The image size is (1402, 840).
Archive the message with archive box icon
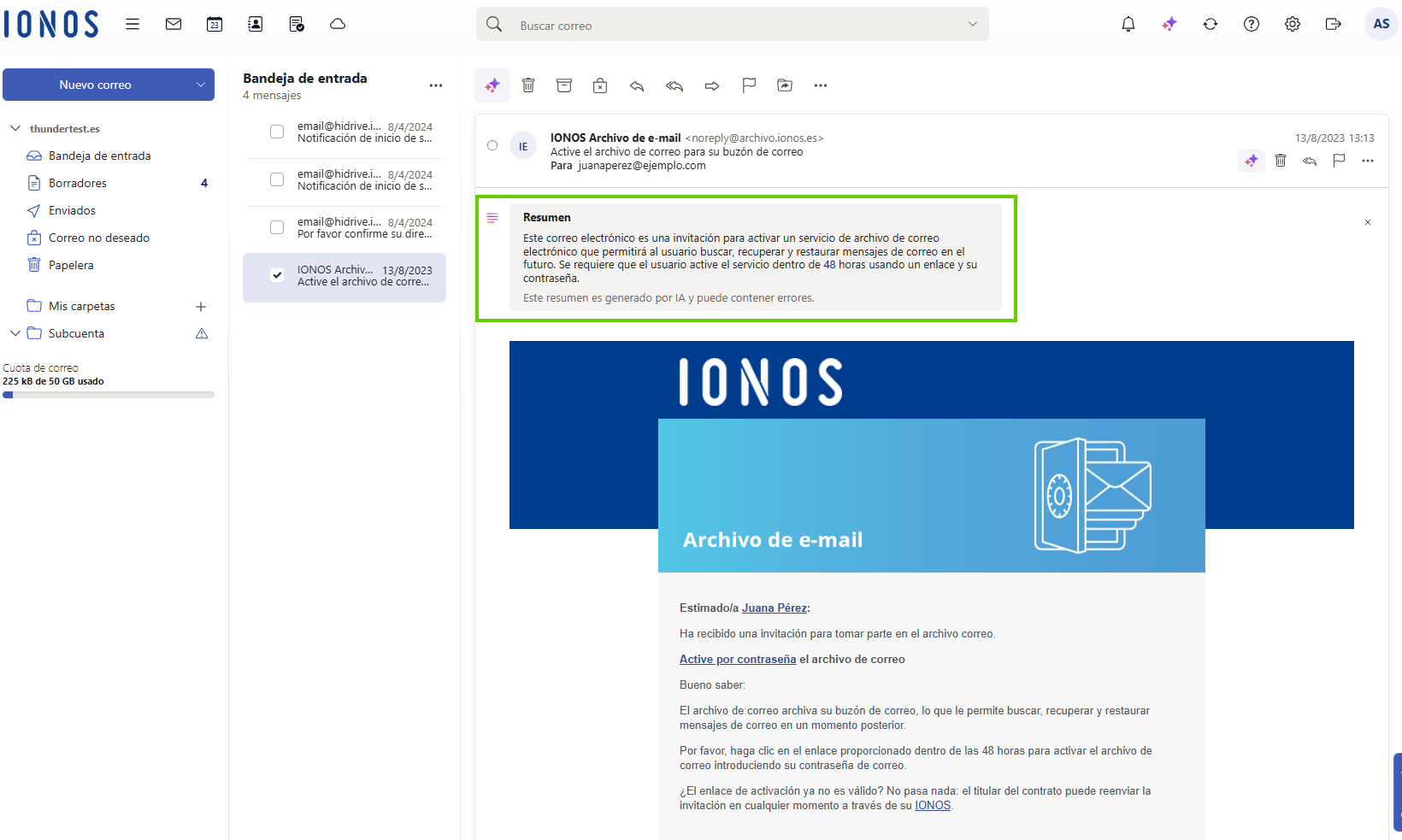click(564, 85)
